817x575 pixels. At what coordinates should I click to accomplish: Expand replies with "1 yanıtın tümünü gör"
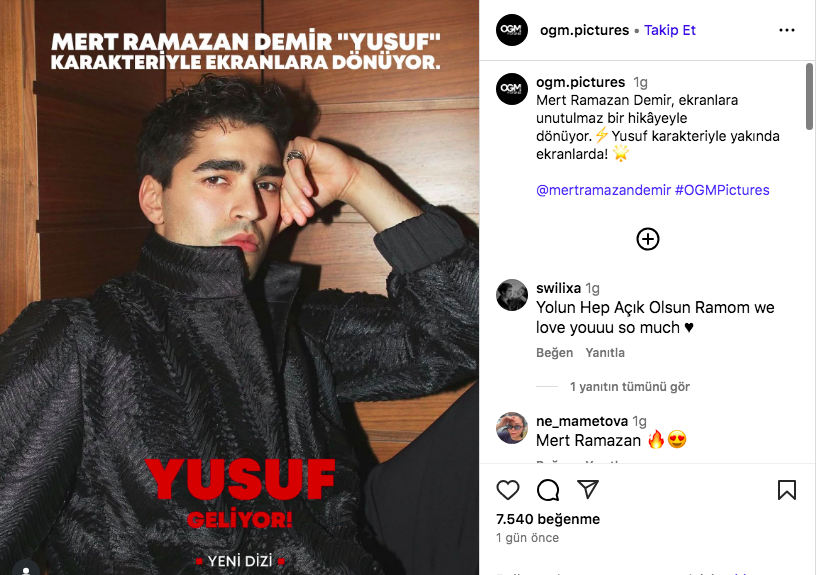click(x=629, y=386)
